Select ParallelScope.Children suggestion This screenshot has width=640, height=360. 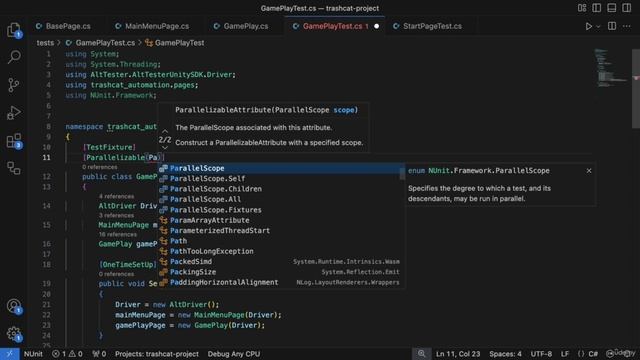(x=281, y=189)
